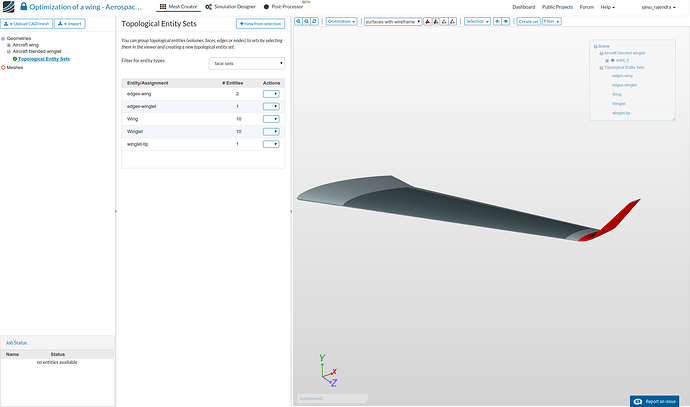Open the surfaces with wireframe render mode dropdown
The height and width of the screenshot is (407, 690).
393,21
